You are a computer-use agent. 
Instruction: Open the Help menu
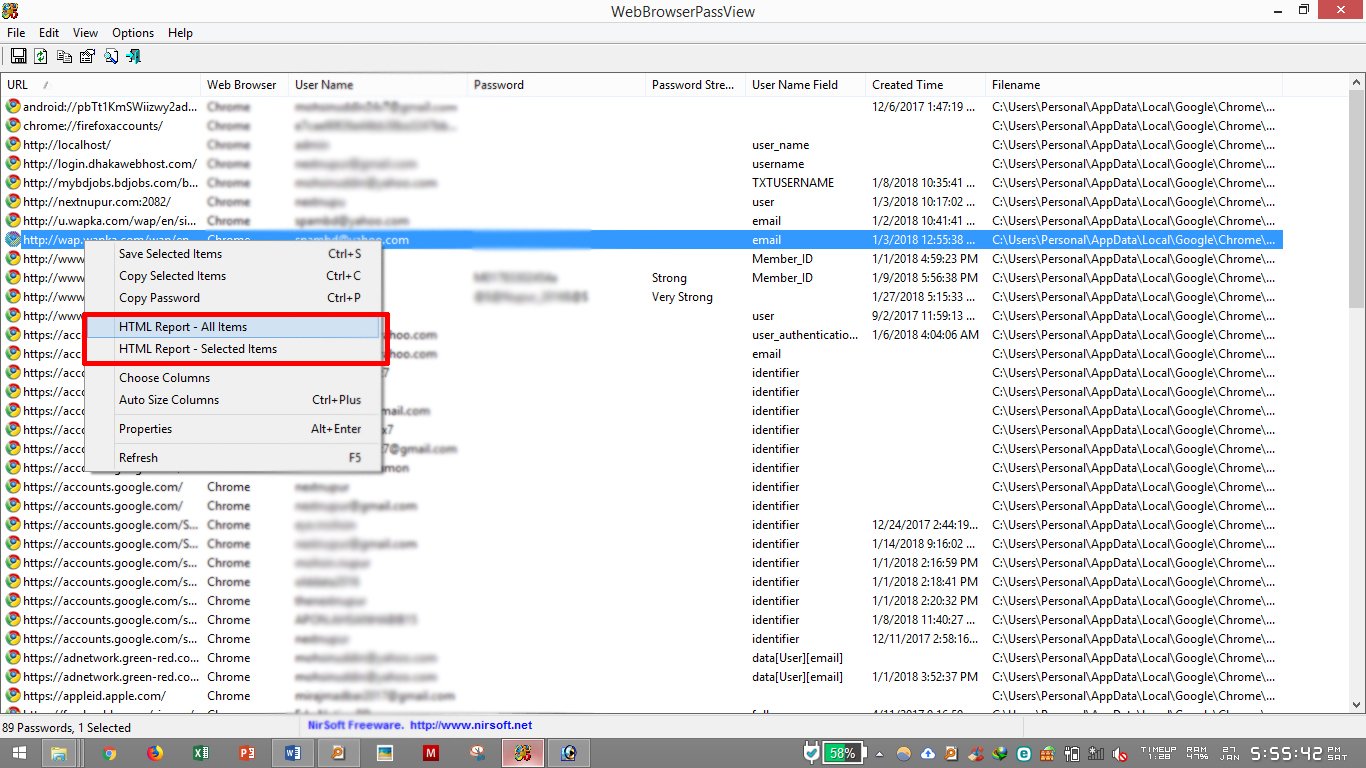click(181, 33)
